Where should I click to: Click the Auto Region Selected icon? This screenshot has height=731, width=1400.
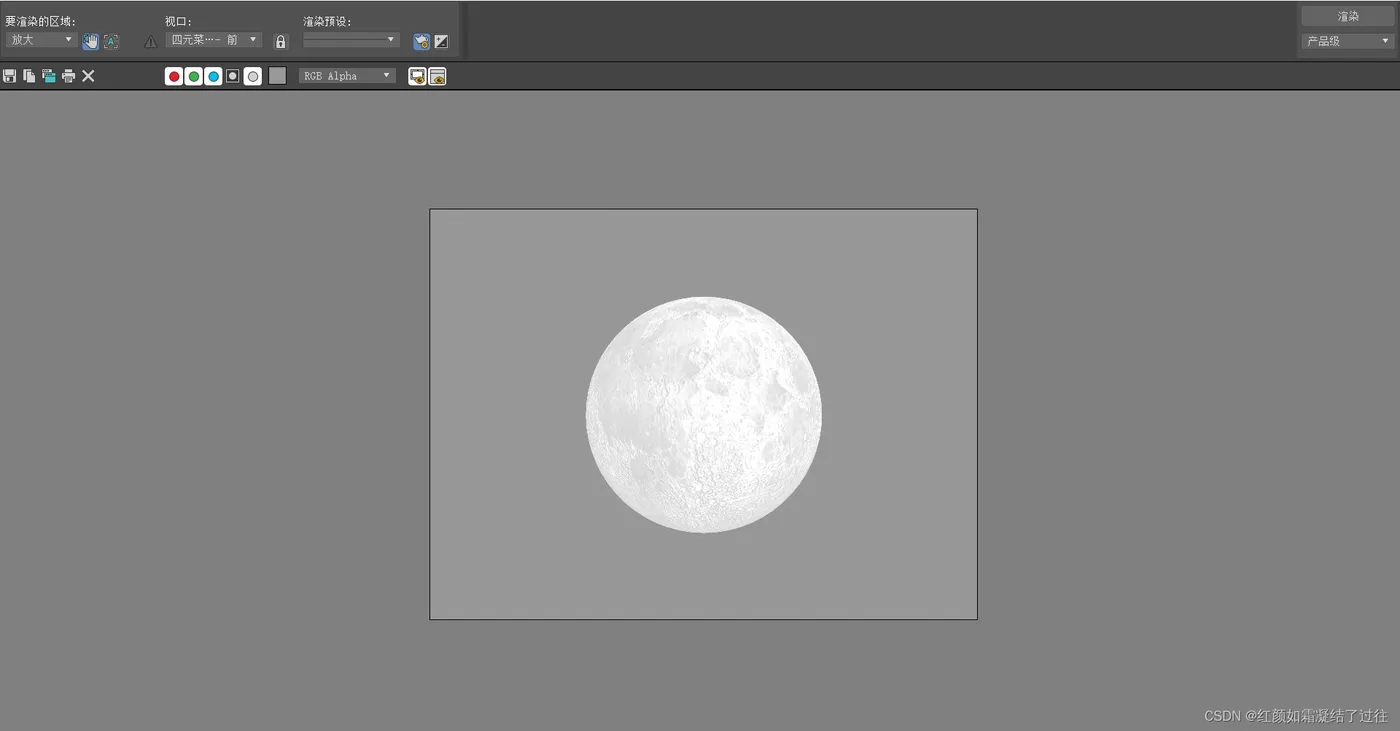click(x=111, y=41)
